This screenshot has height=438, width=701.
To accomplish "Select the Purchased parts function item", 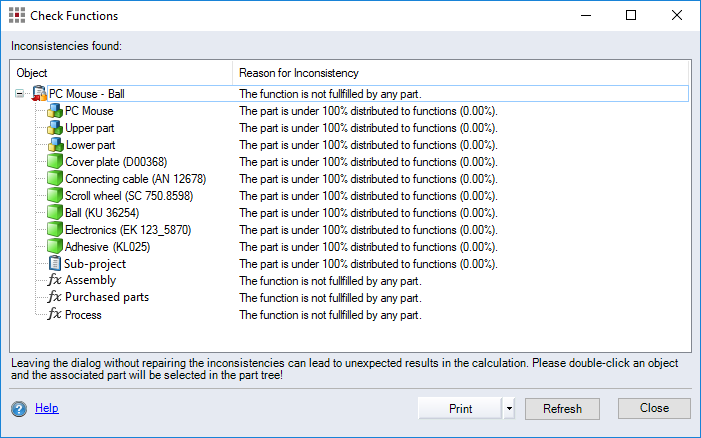I will click(x=107, y=297).
